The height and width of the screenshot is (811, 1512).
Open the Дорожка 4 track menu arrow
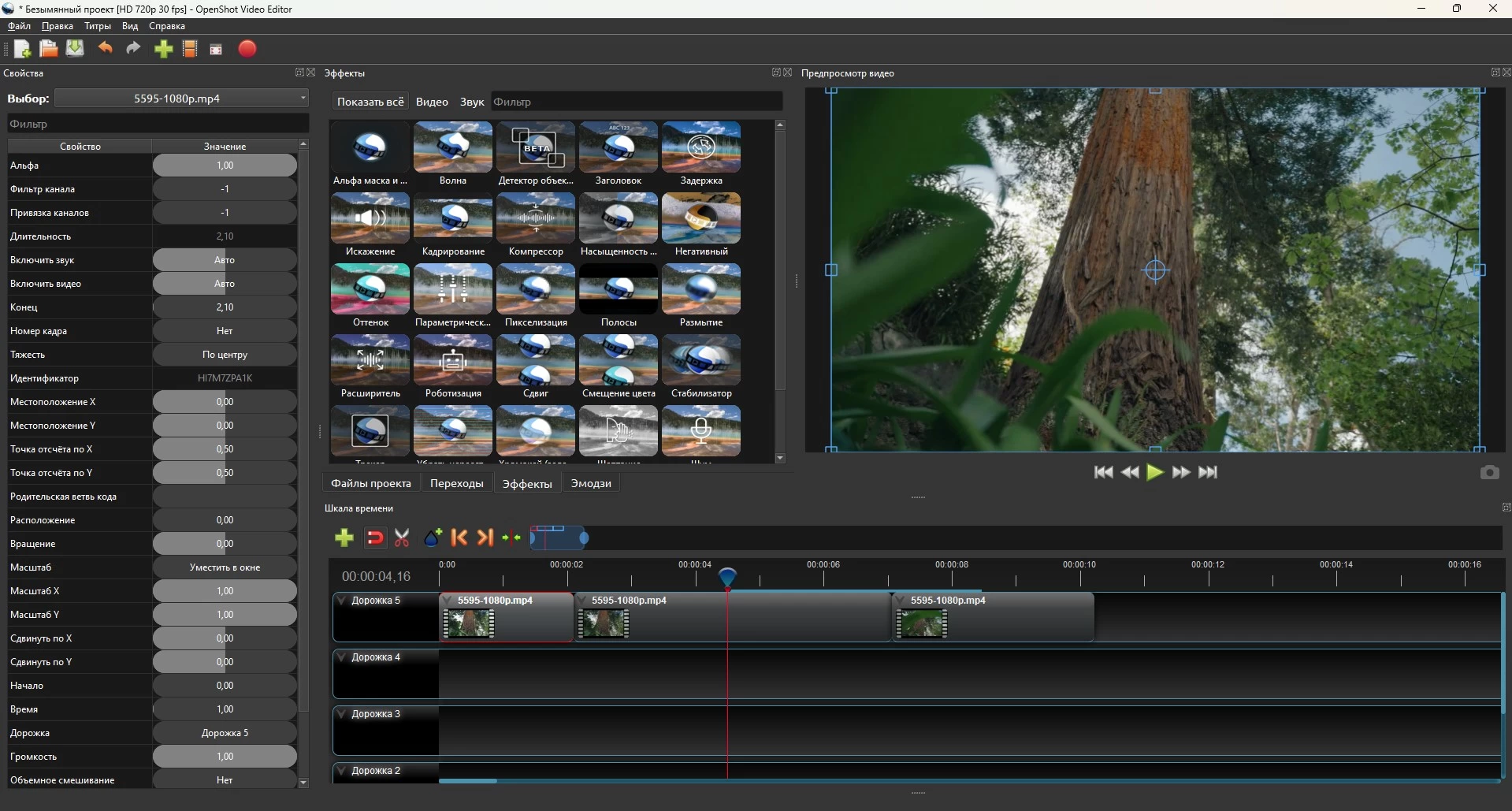pos(342,657)
